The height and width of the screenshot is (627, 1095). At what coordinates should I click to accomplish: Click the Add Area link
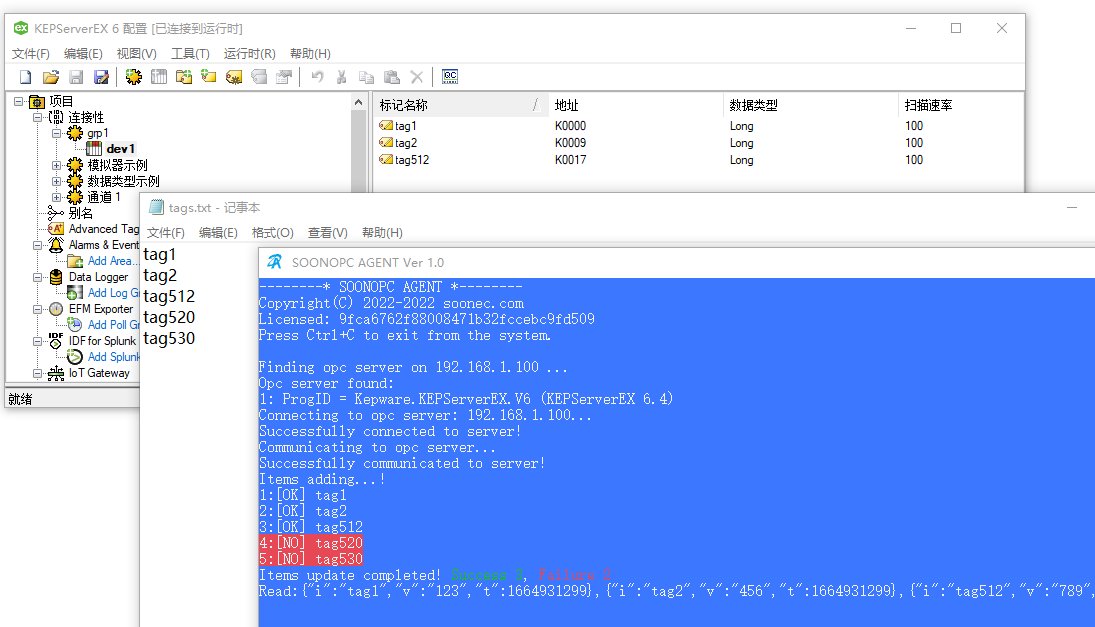(x=112, y=260)
